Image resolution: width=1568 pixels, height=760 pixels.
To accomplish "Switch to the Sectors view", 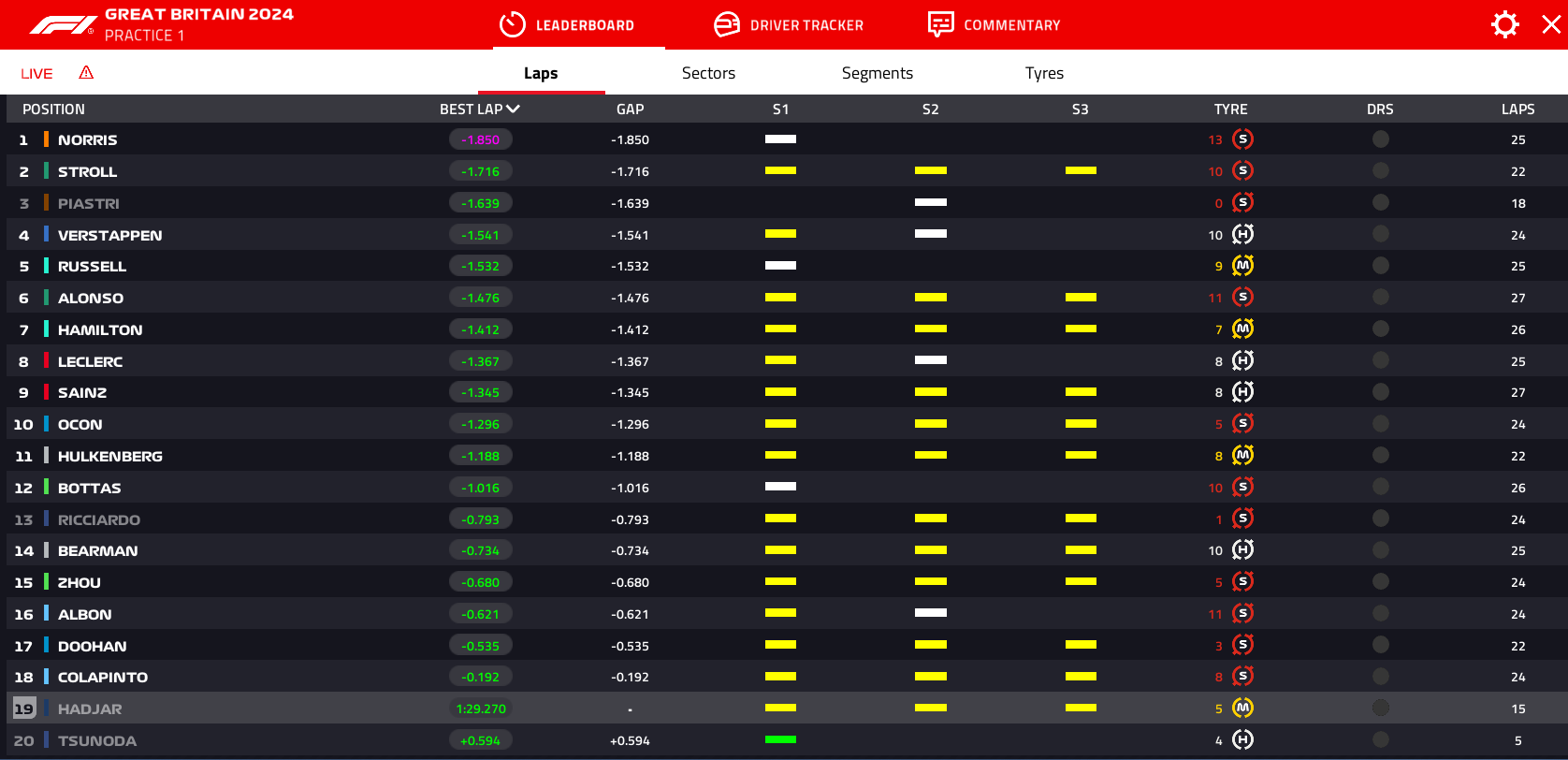I will (708, 73).
